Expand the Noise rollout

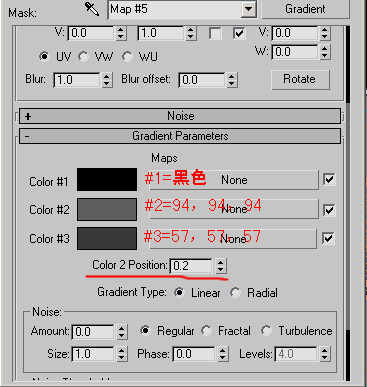click(x=180, y=116)
